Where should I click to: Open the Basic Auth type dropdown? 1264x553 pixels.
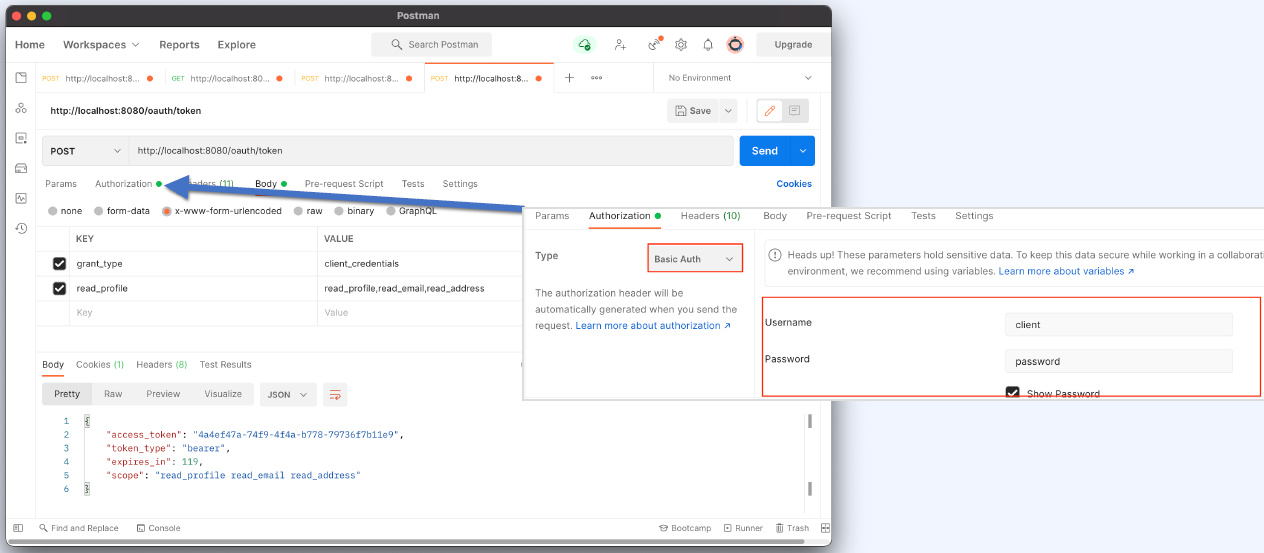tap(695, 259)
